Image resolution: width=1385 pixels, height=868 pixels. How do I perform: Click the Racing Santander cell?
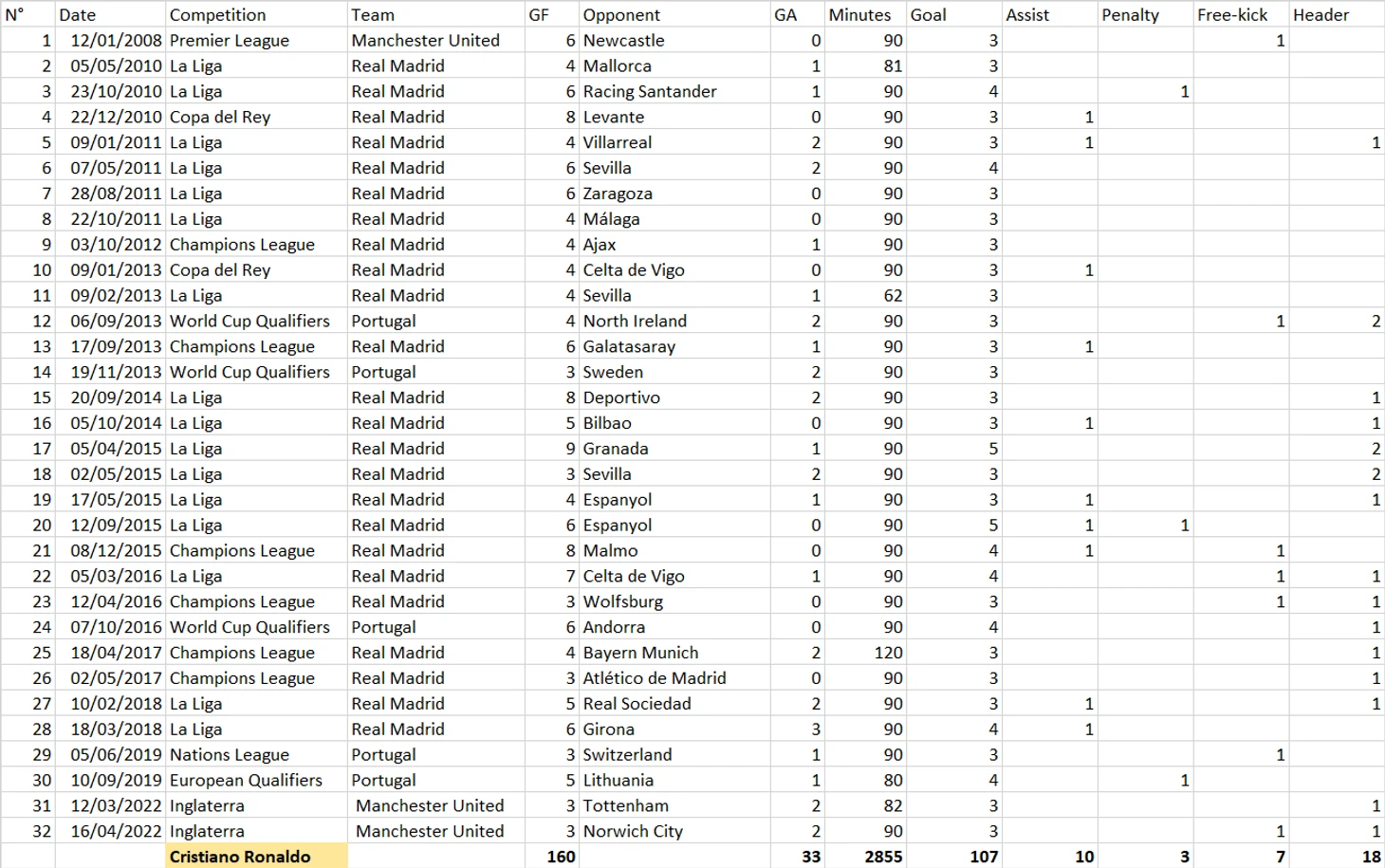674,91
